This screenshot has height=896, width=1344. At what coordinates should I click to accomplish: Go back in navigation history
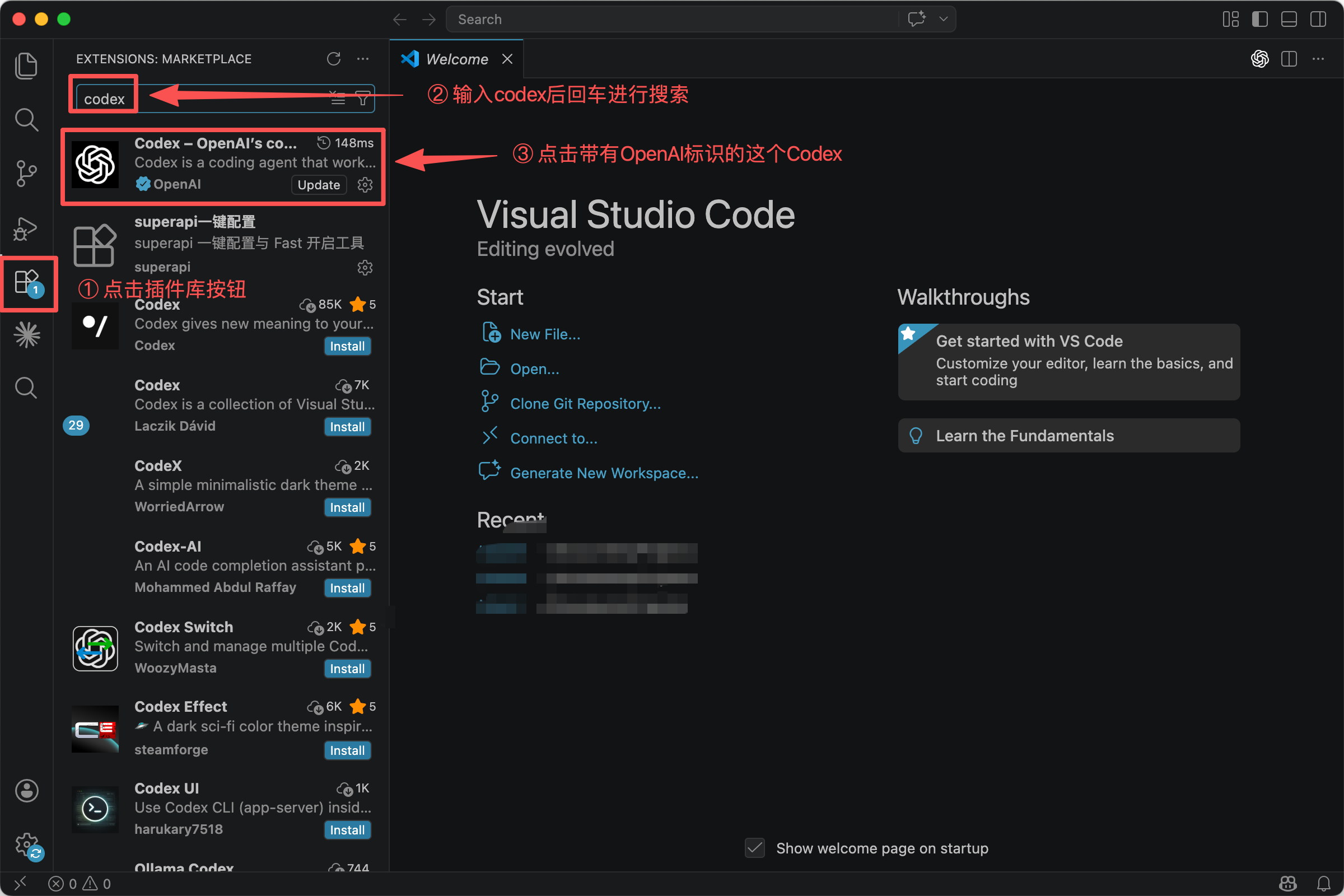[x=400, y=20]
